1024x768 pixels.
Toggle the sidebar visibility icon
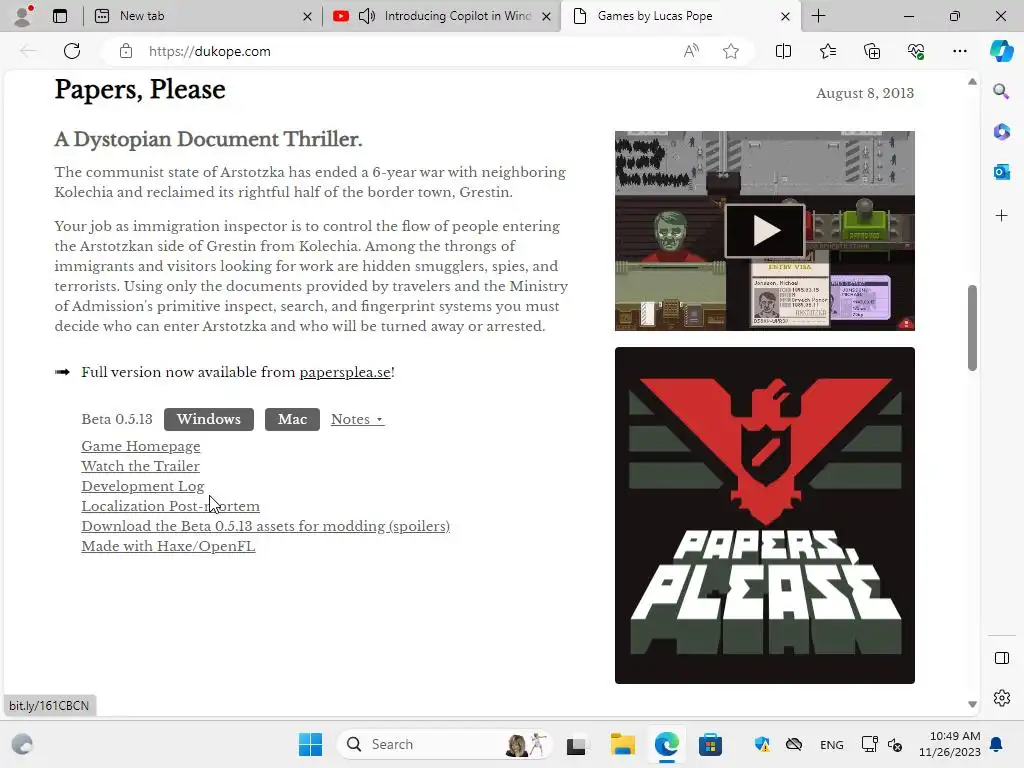1001,658
